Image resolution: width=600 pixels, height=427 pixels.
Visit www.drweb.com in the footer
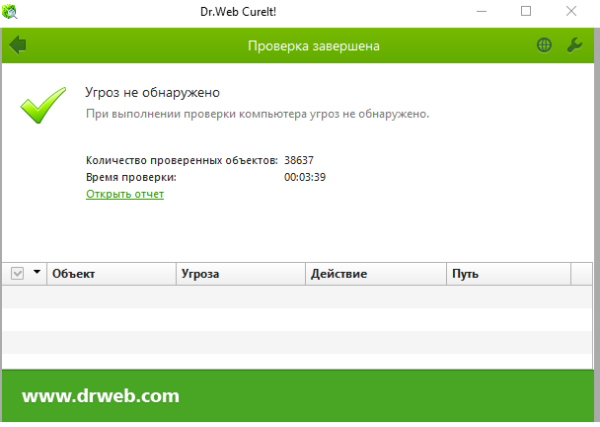click(101, 396)
